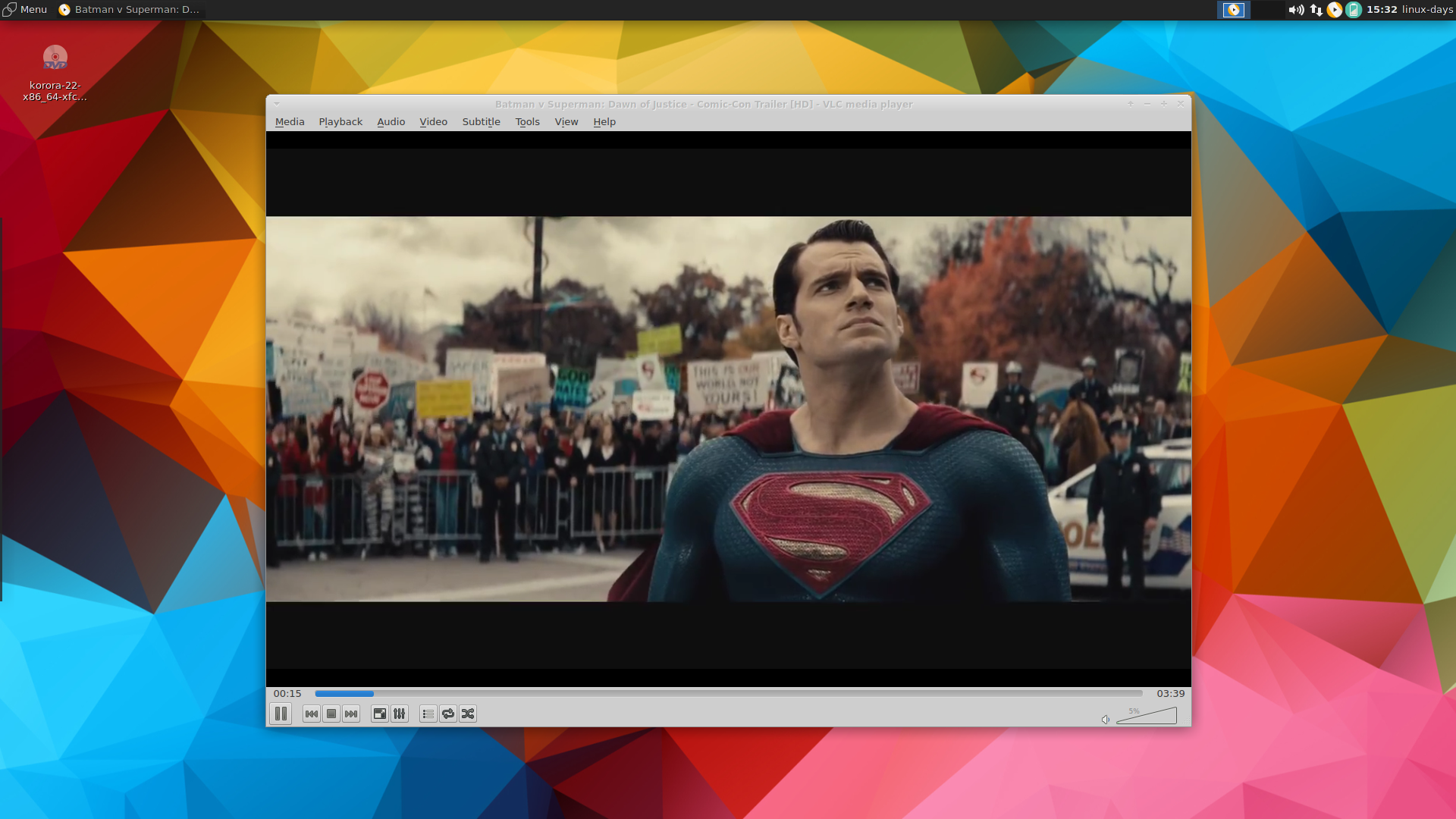Click the elapsed time 00:15 label
Screen dimensions: 1456x819
[287, 693]
